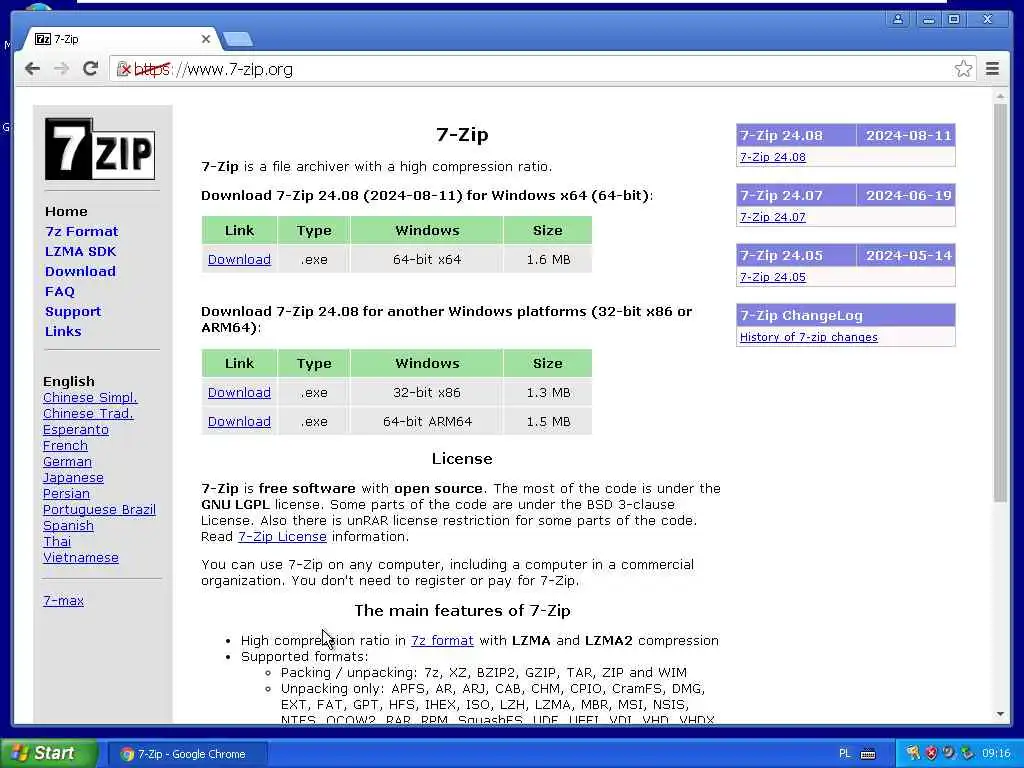Open History of 7-zip changes
The height and width of the screenshot is (768, 1024).
[808, 337]
